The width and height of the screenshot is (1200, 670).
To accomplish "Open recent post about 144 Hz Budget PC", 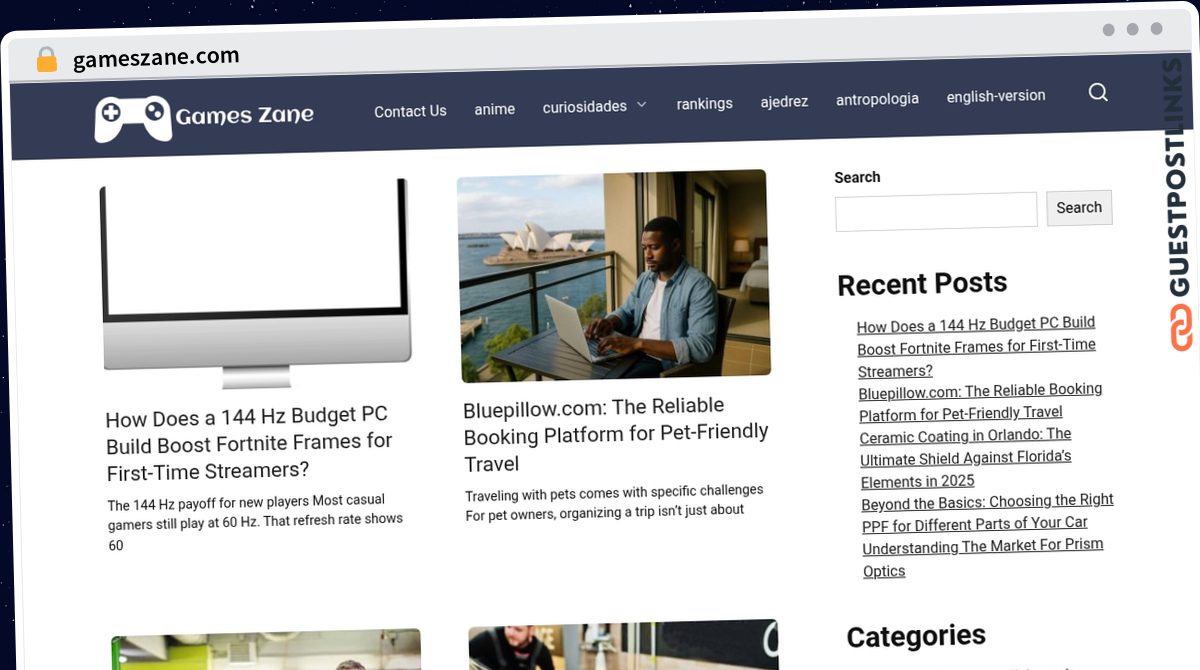I will tap(976, 346).
